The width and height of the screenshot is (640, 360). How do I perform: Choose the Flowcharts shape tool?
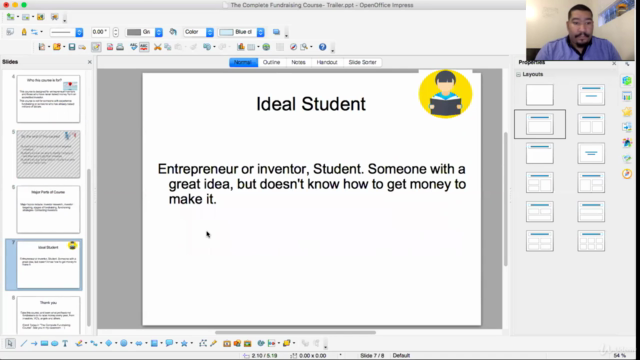pyautogui.click(x=154, y=344)
